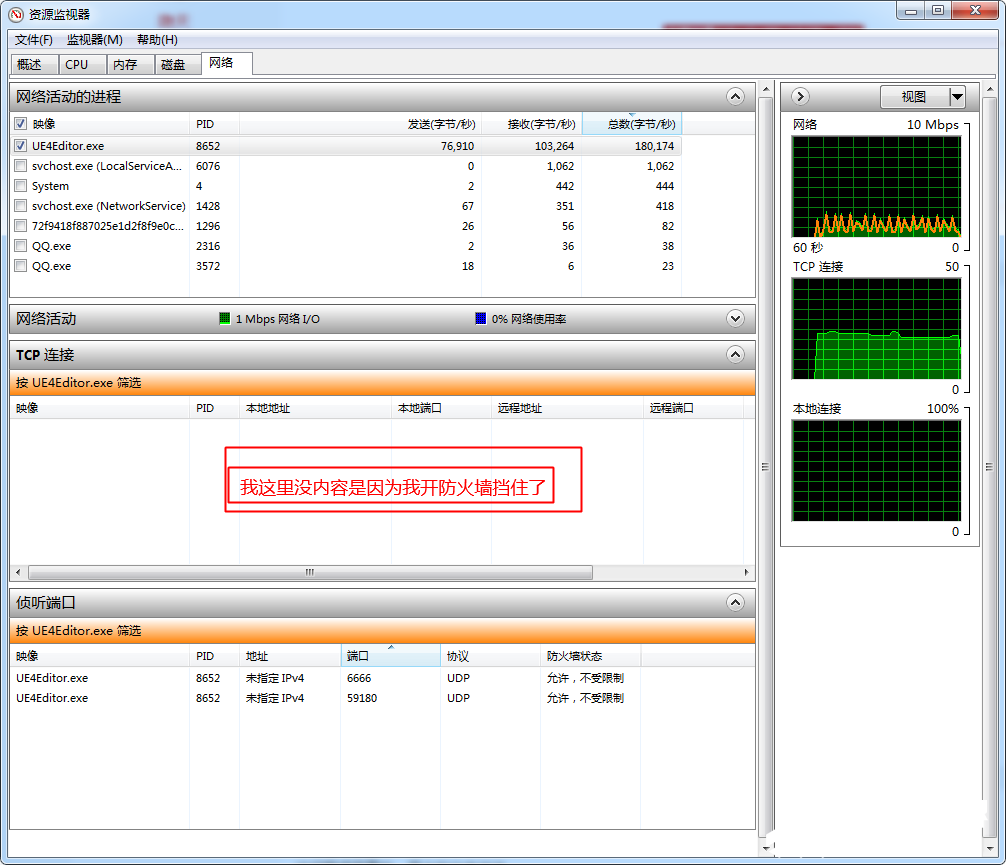Collapse the TCP 连接 section
The image size is (1006, 865).
(735, 354)
